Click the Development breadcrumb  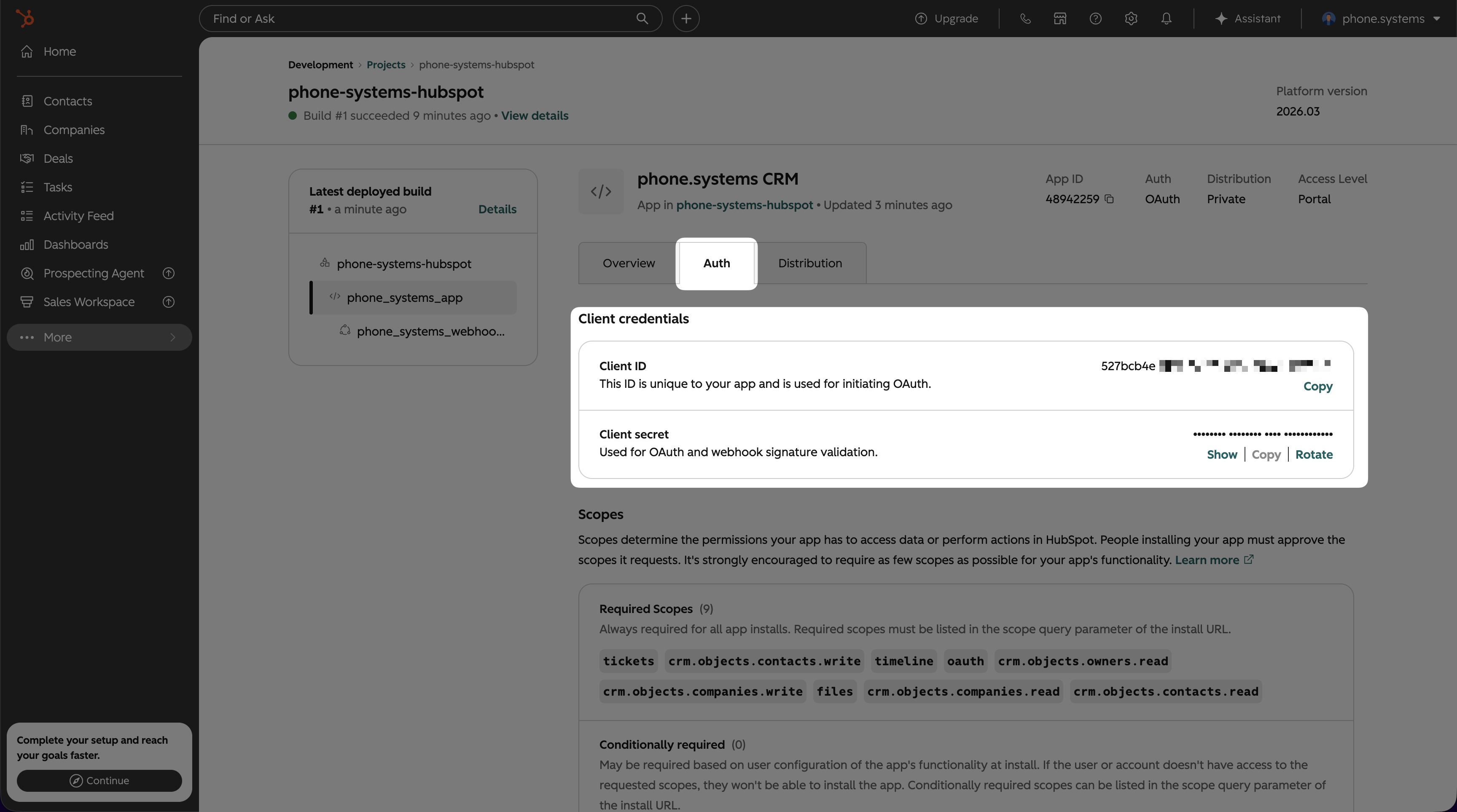321,65
